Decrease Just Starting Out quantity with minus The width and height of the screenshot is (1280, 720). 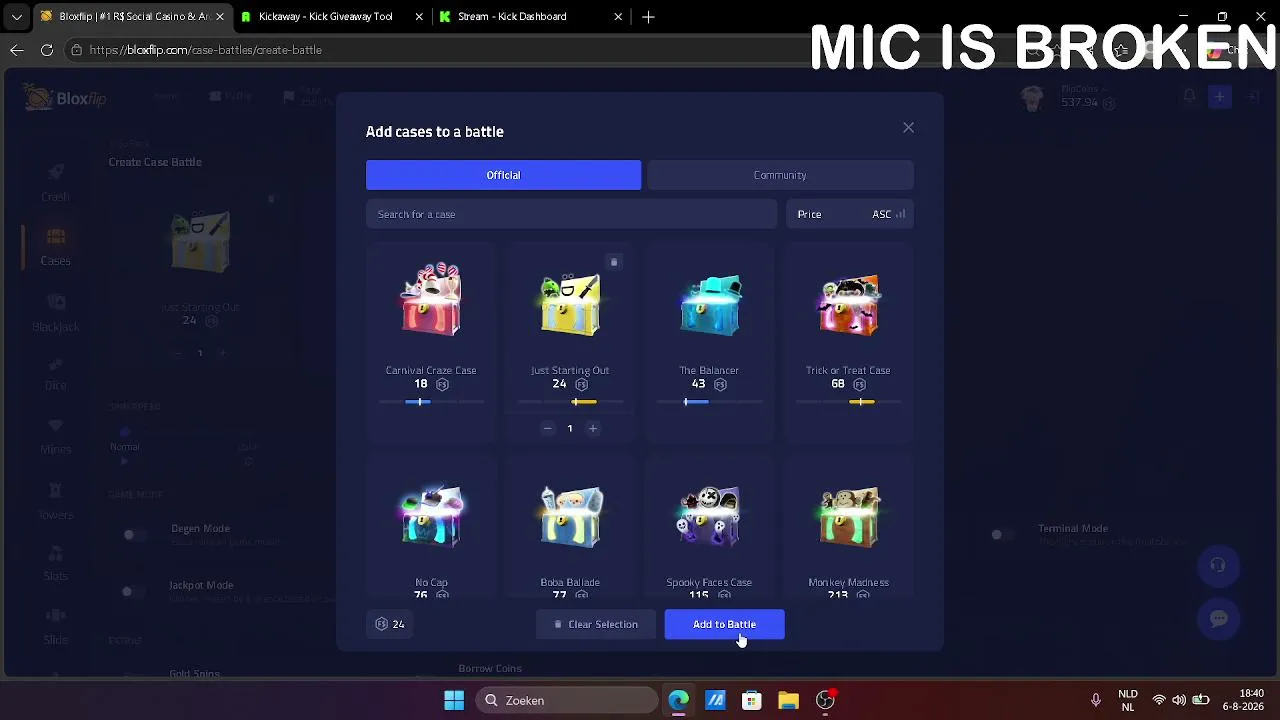(x=547, y=428)
